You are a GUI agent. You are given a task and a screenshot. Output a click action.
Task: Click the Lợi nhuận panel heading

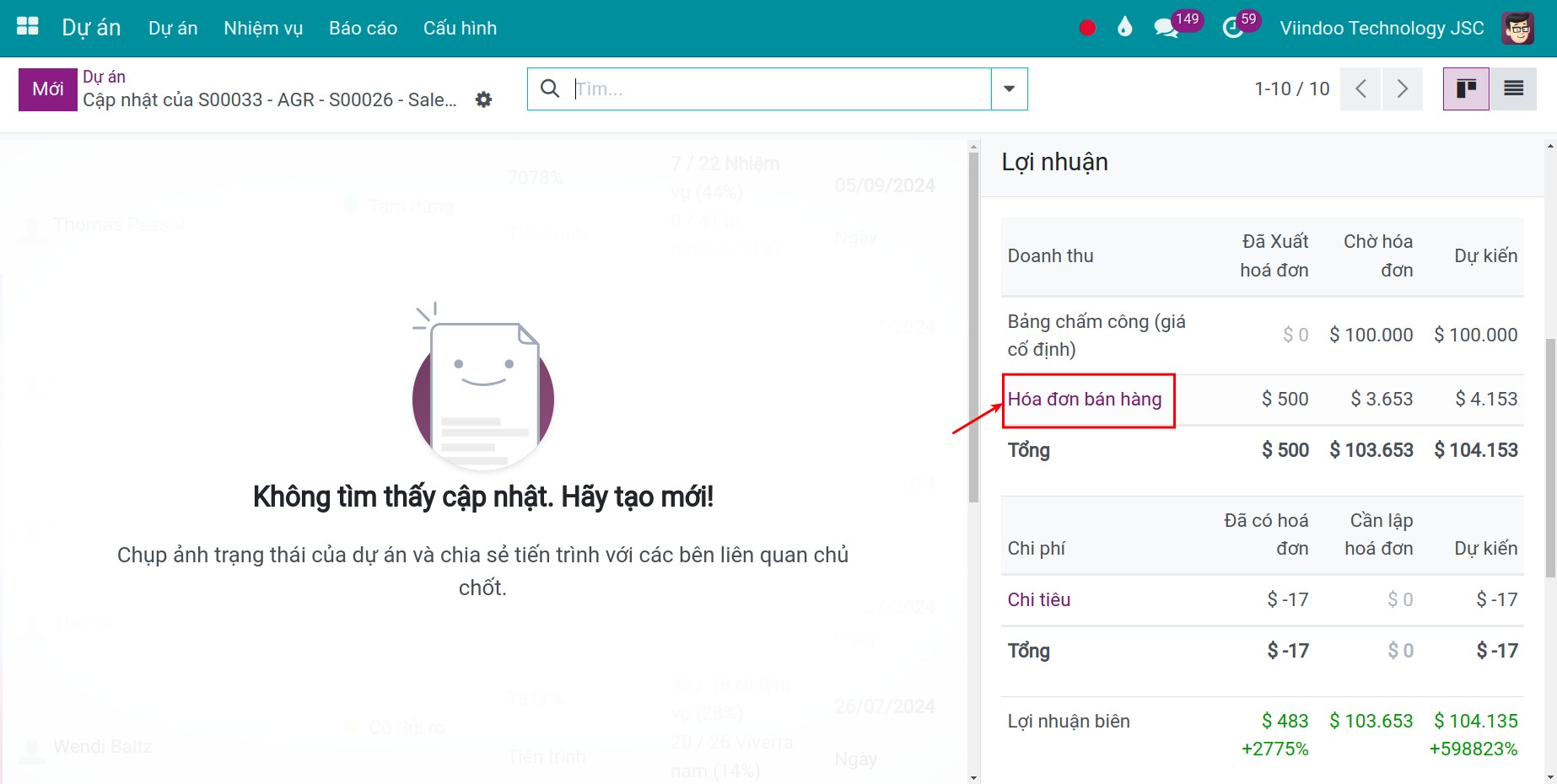click(x=1054, y=162)
